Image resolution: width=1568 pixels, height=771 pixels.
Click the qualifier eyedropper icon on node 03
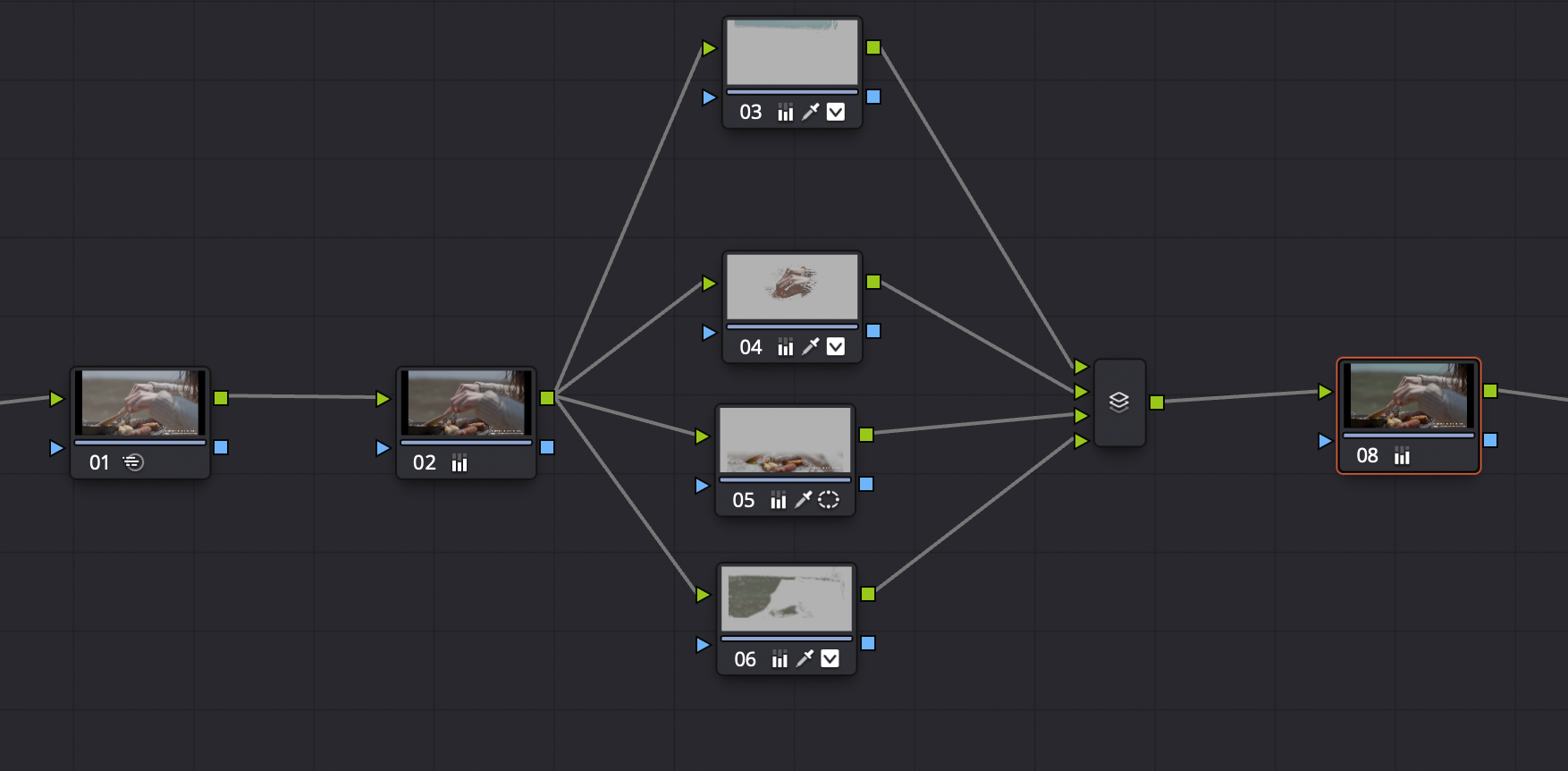pos(810,112)
